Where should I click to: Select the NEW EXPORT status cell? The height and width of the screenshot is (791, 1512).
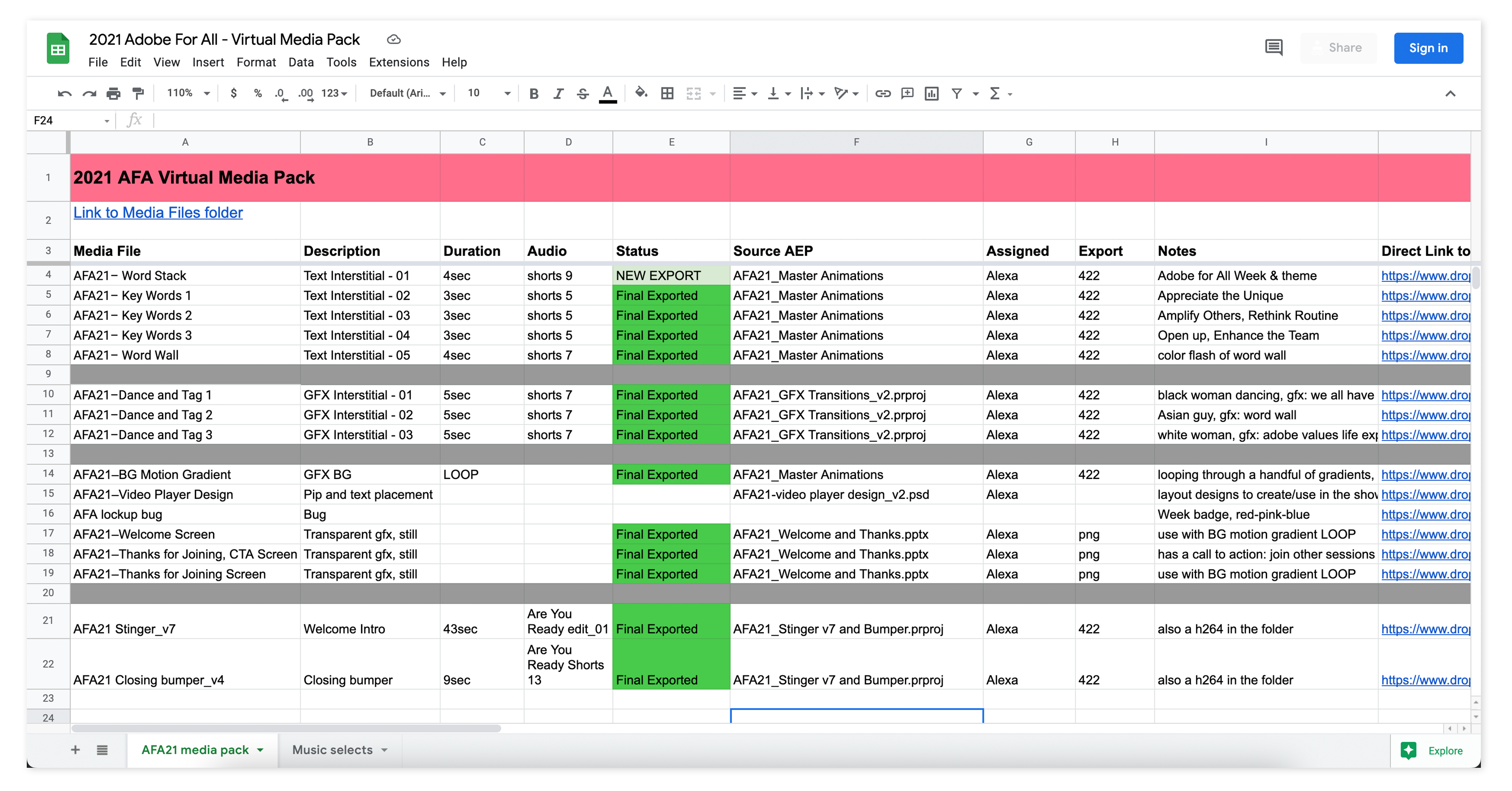pos(671,275)
